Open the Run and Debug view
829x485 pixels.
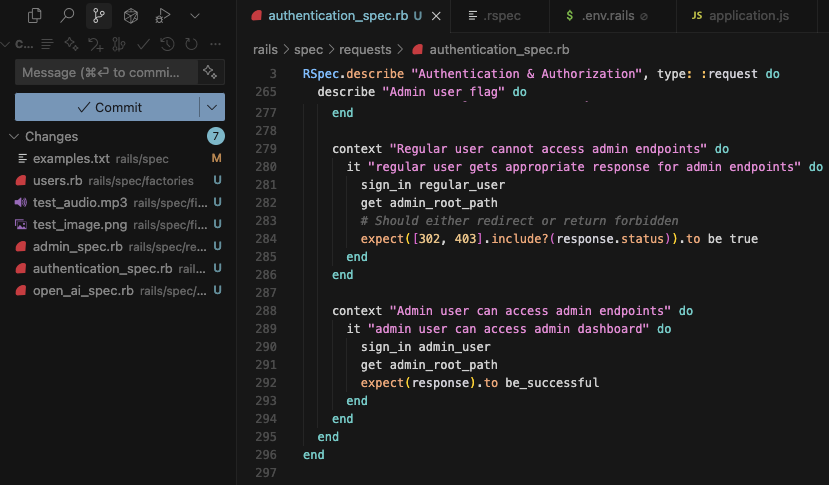(x=162, y=15)
